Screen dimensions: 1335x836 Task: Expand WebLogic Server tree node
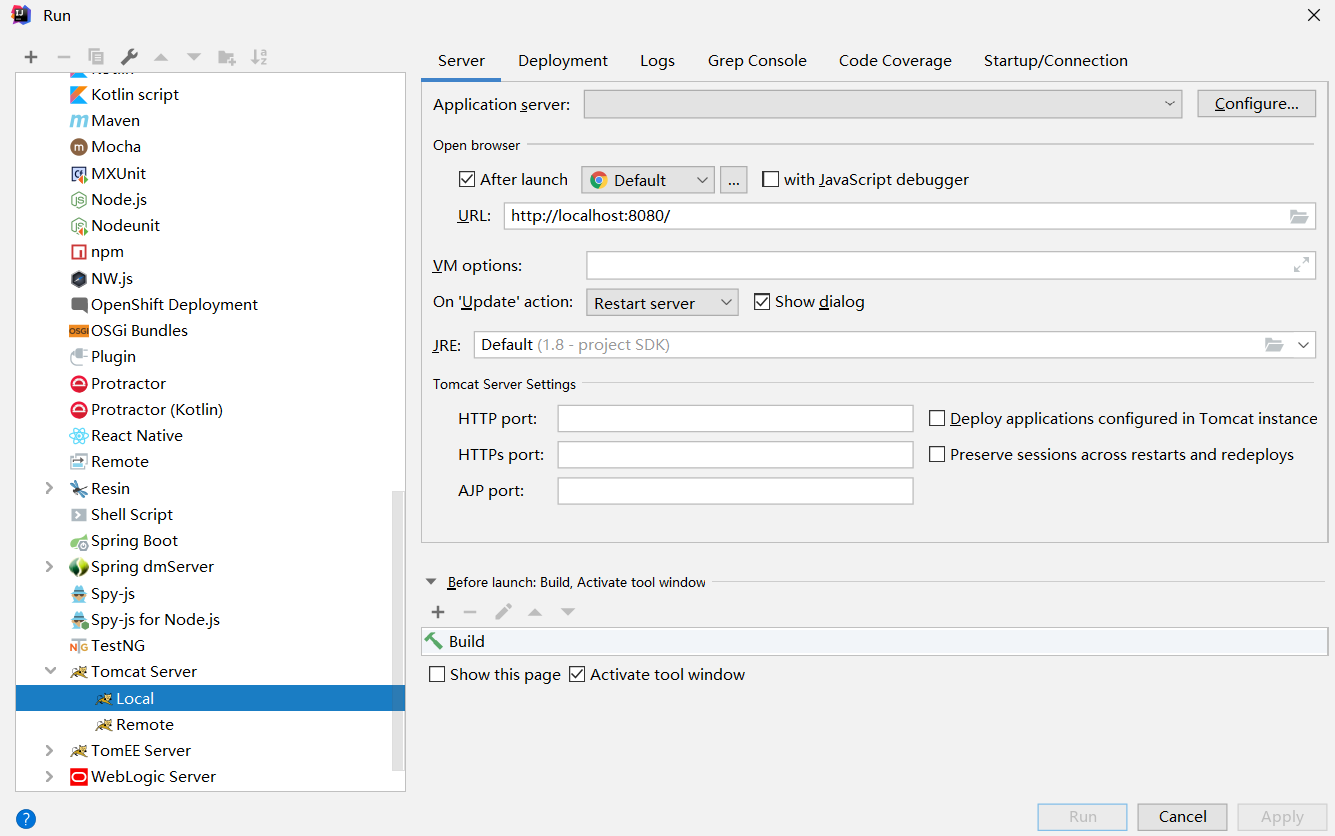[49, 777]
